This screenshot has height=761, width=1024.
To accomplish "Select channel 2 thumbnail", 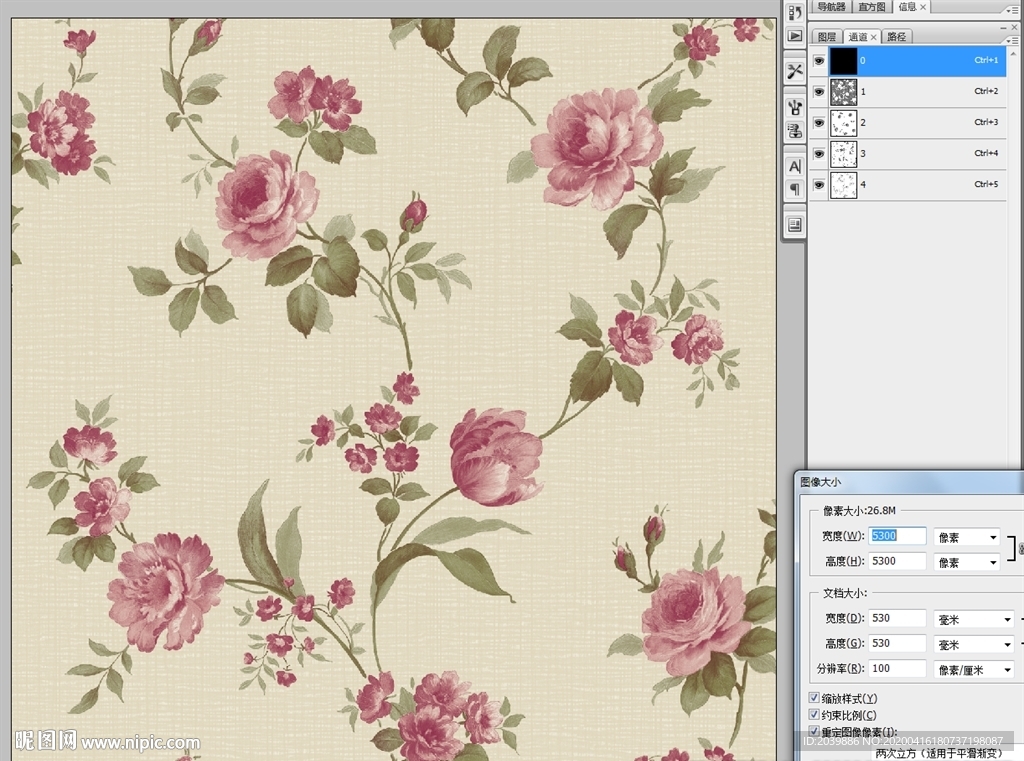I will [x=845, y=123].
